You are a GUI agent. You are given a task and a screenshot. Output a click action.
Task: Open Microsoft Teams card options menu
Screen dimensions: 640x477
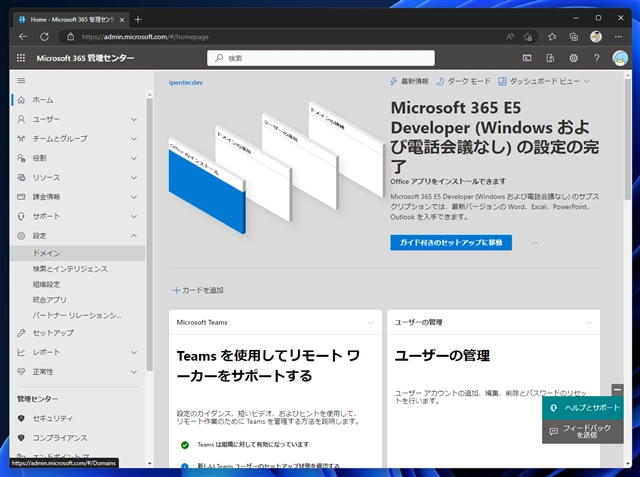coord(371,323)
